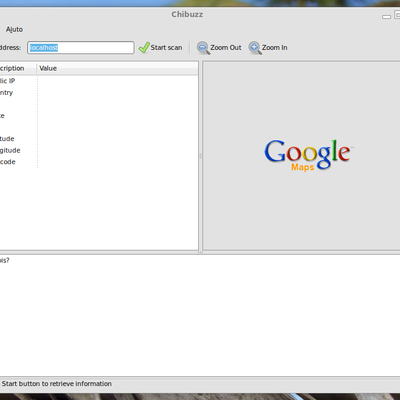
Task: Click the green checkmark Start scan icon
Action: [144, 48]
